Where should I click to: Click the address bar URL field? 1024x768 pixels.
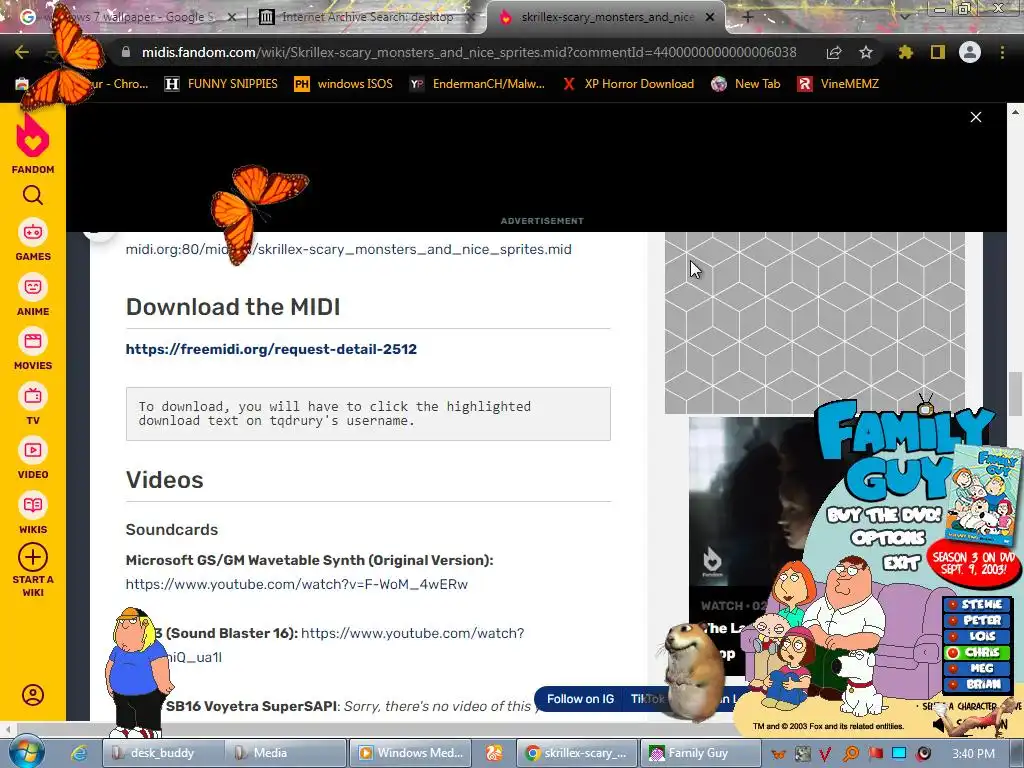tap(468, 52)
